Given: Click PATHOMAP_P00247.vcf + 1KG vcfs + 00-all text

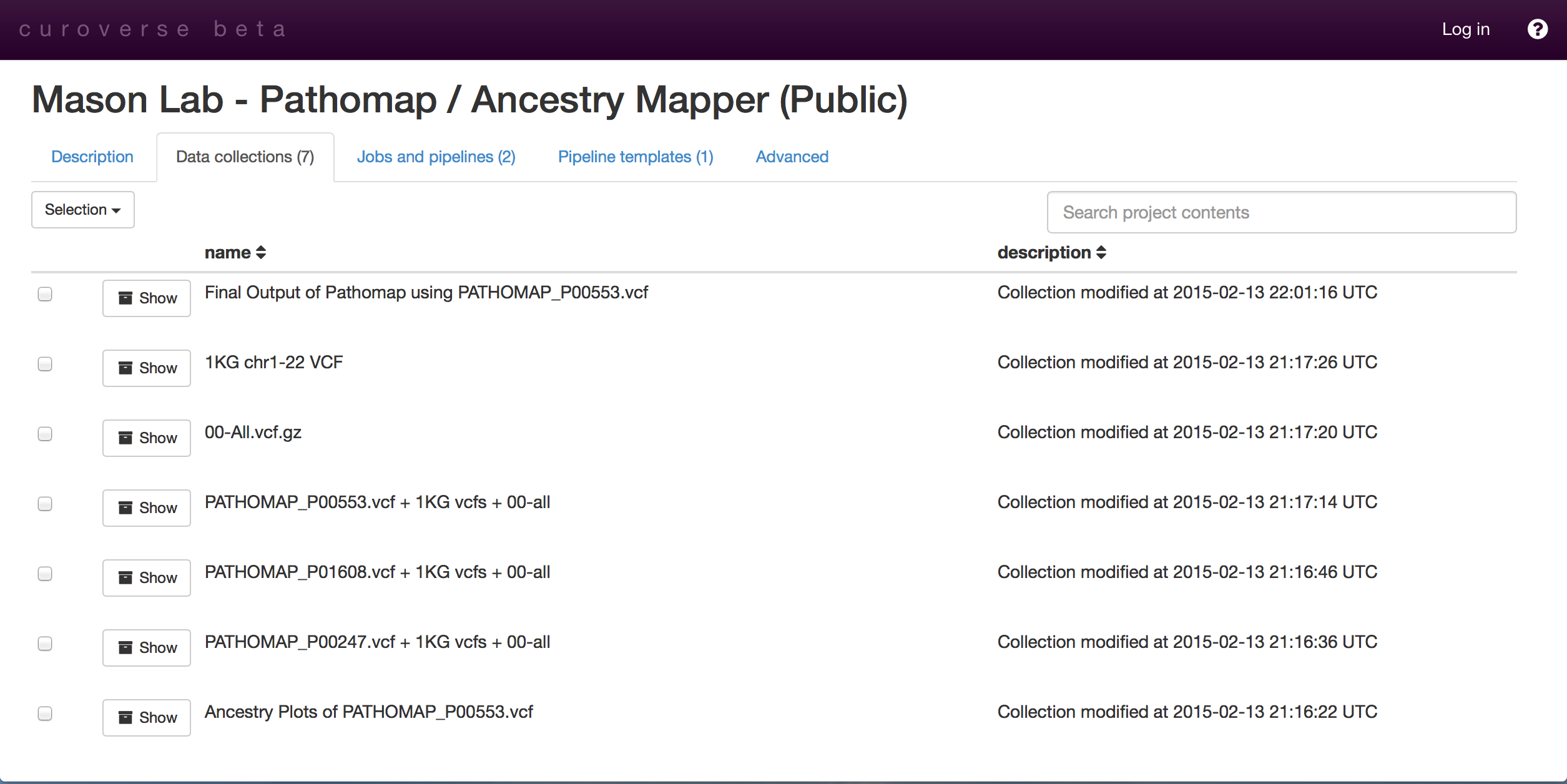Looking at the screenshot, I should point(378,642).
